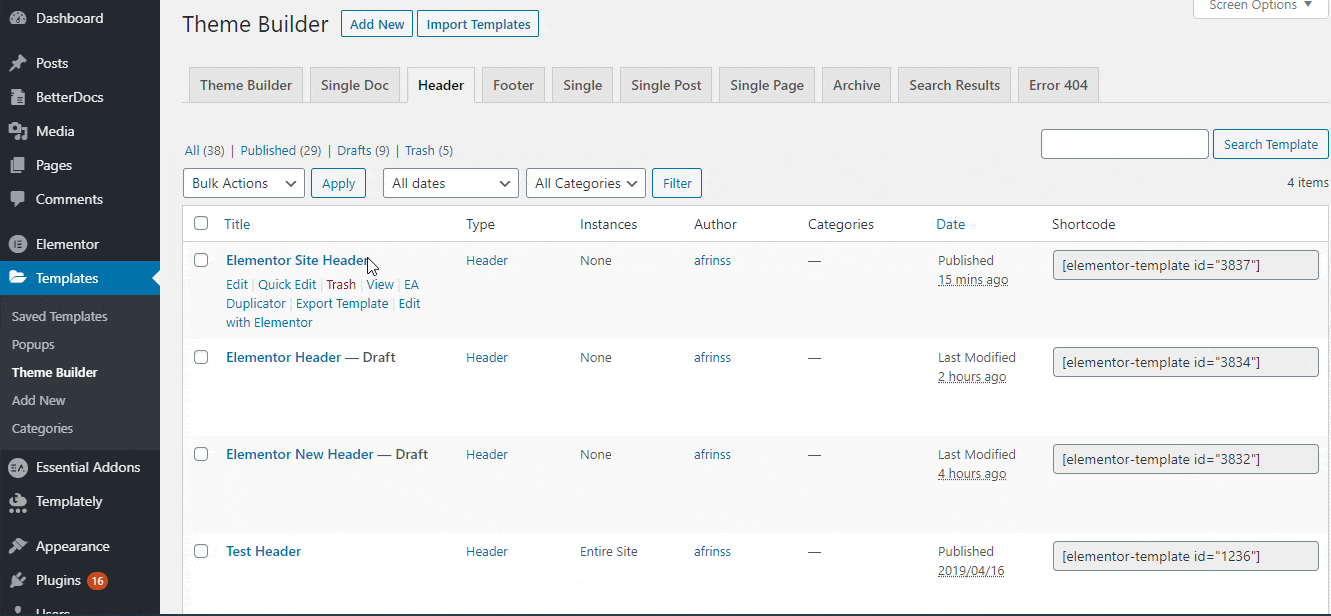Switch to the Error 404 tab

click(1058, 85)
